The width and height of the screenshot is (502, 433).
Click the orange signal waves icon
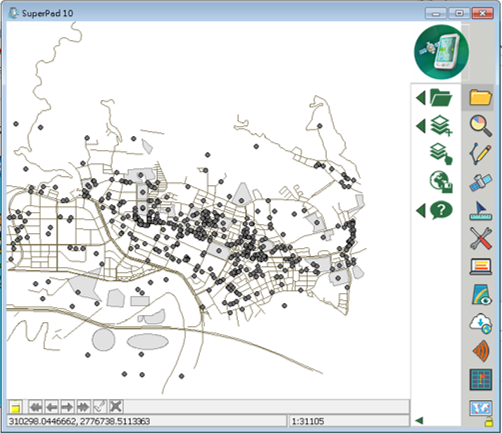(x=480, y=351)
